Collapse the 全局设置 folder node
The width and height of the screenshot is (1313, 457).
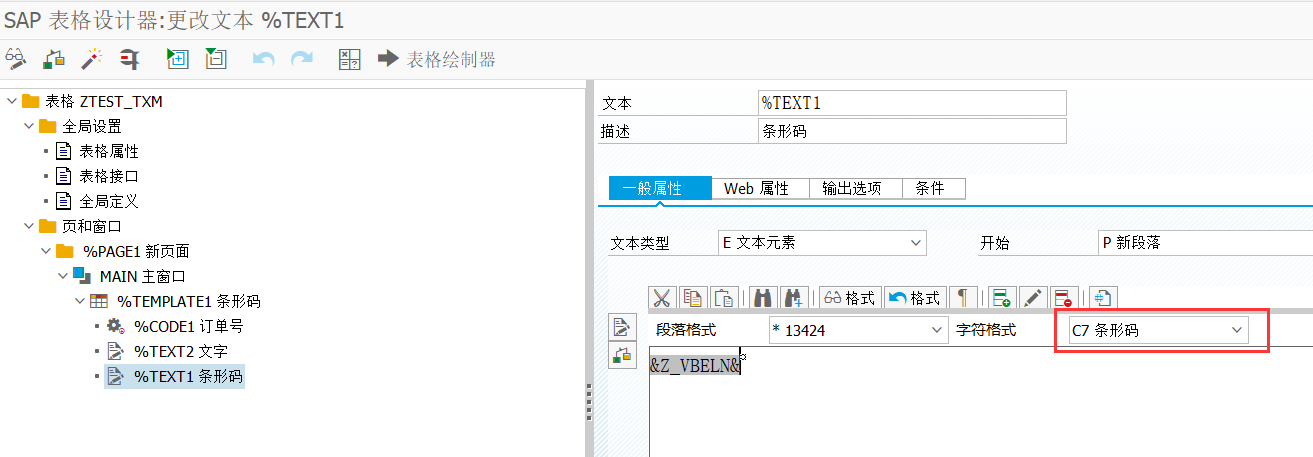28,126
